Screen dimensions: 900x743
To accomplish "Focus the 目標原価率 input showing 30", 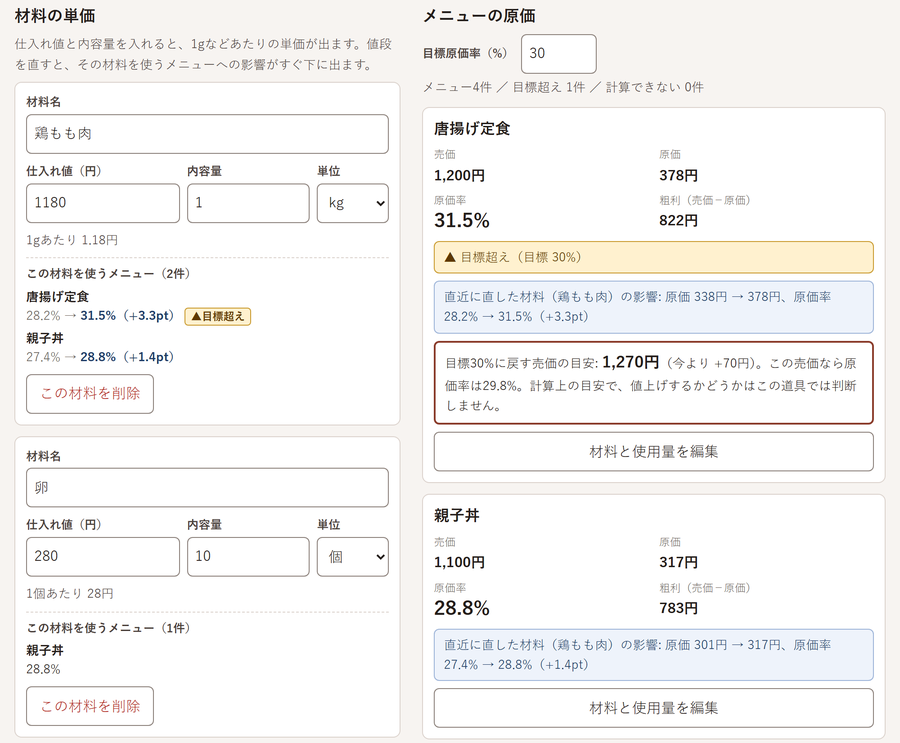I will [x=558, y=54].
